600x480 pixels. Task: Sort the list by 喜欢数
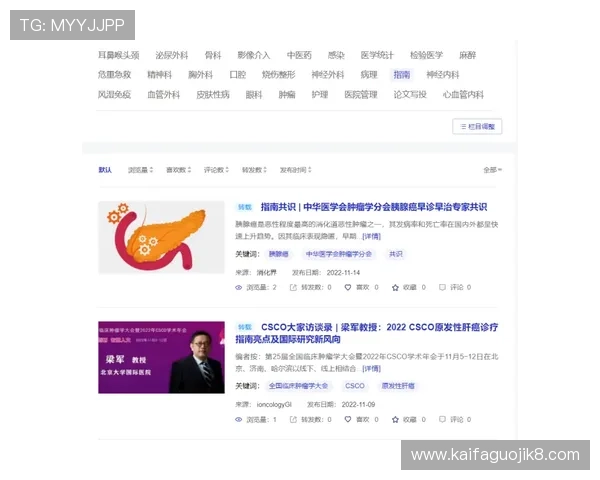[x=178, y=170]
